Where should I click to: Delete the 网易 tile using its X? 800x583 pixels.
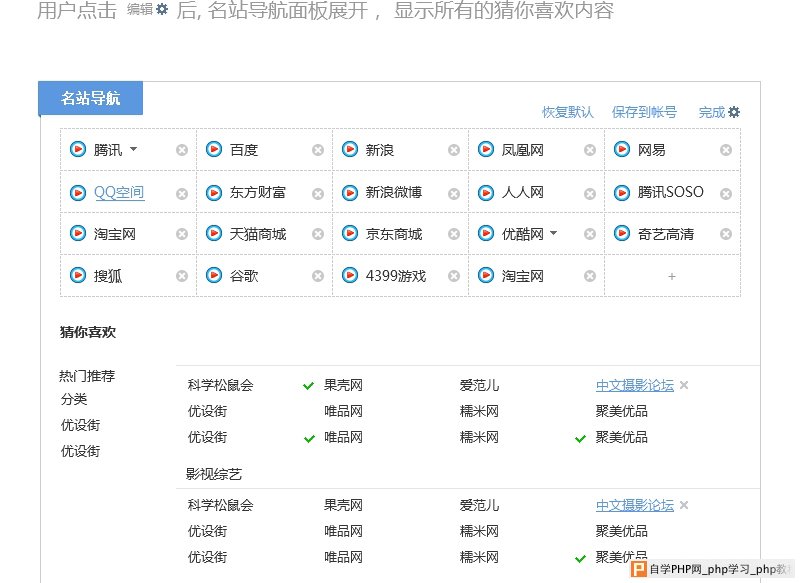[x=726, y=150]
